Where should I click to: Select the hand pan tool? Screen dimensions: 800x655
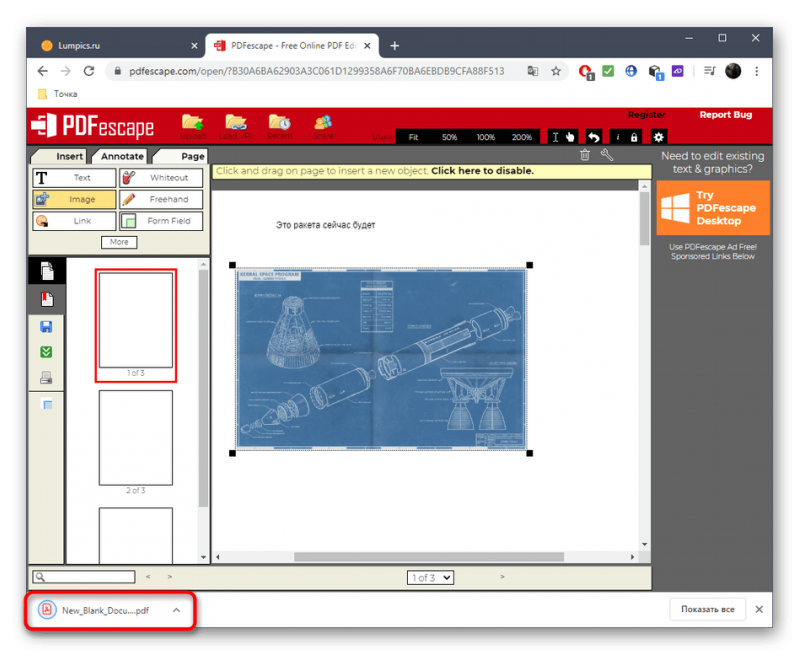tap(569, 137)
